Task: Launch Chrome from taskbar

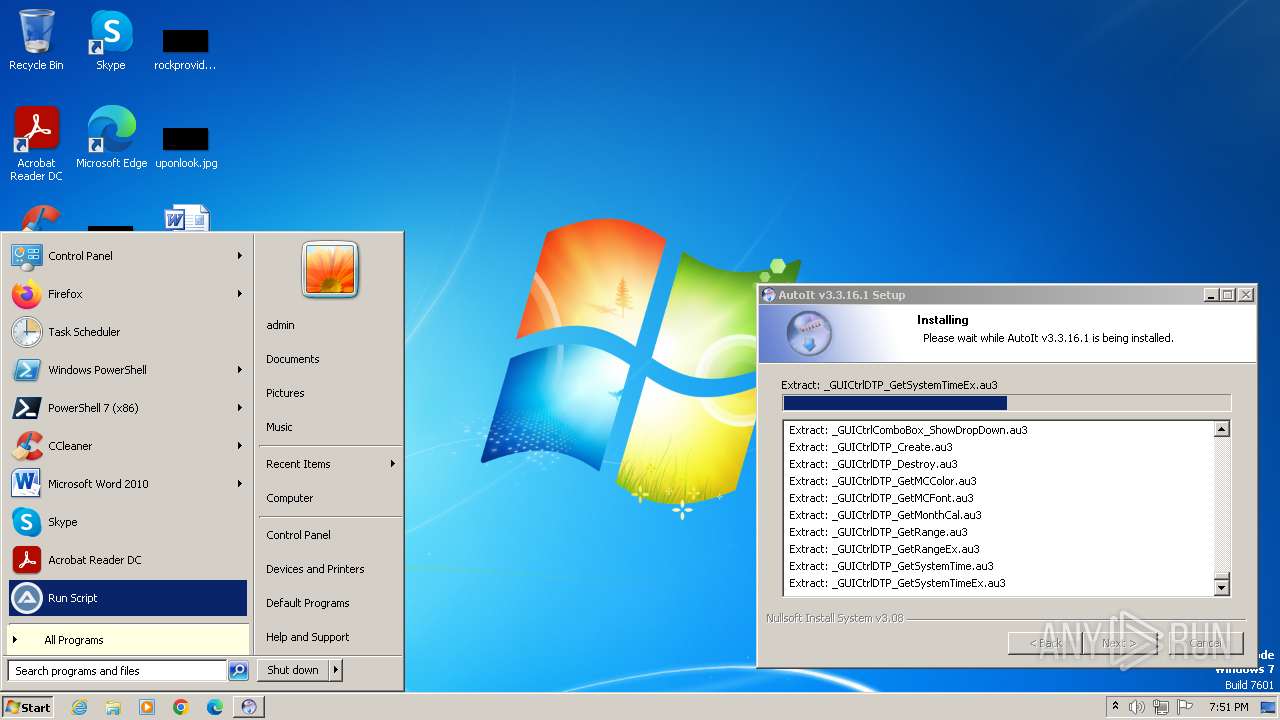Action: (181, 707)
